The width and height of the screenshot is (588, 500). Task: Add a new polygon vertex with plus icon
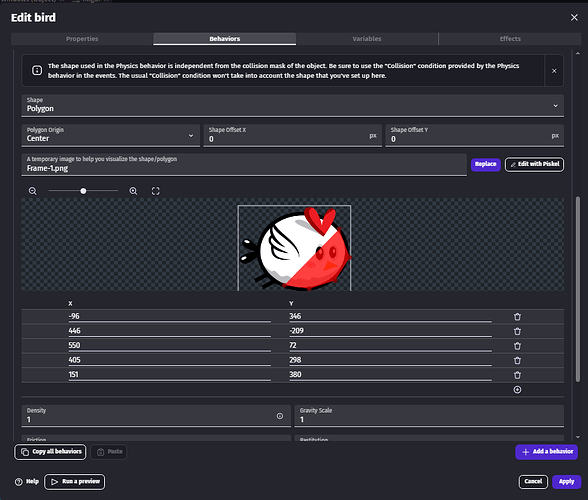pyautogui.click(x=517, y=390)
